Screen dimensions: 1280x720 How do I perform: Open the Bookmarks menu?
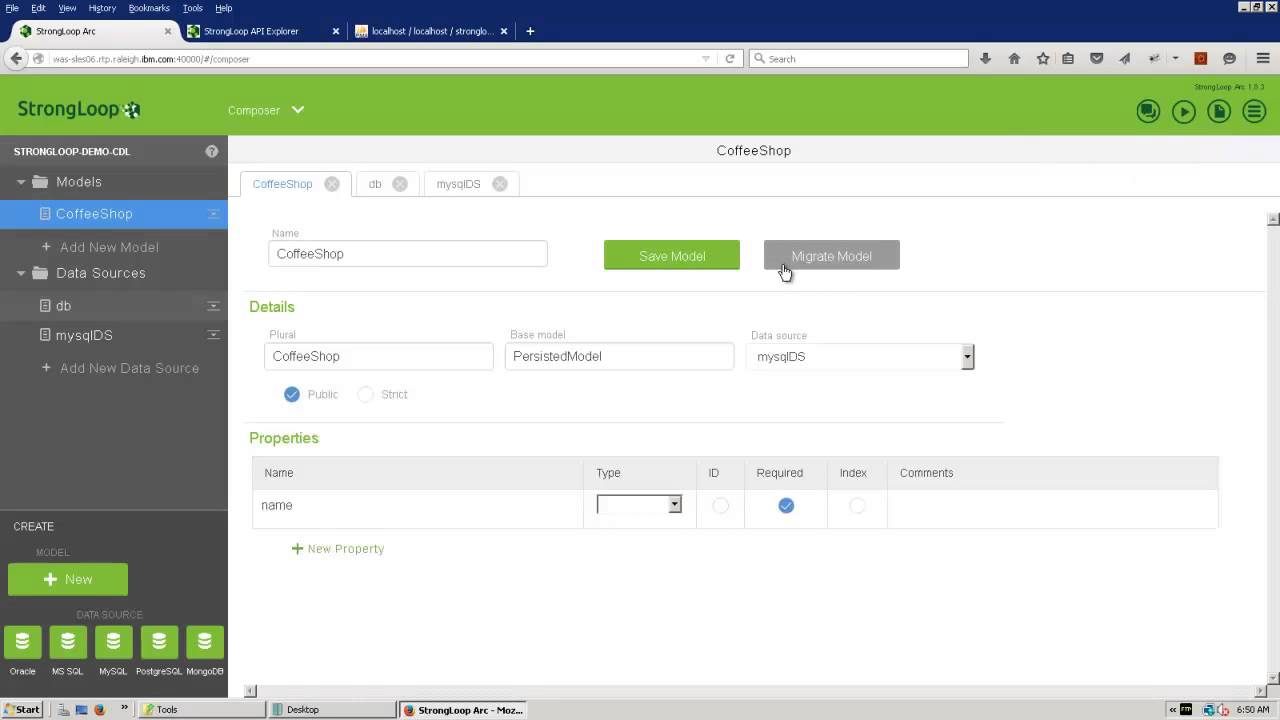[x=149, y=8]
